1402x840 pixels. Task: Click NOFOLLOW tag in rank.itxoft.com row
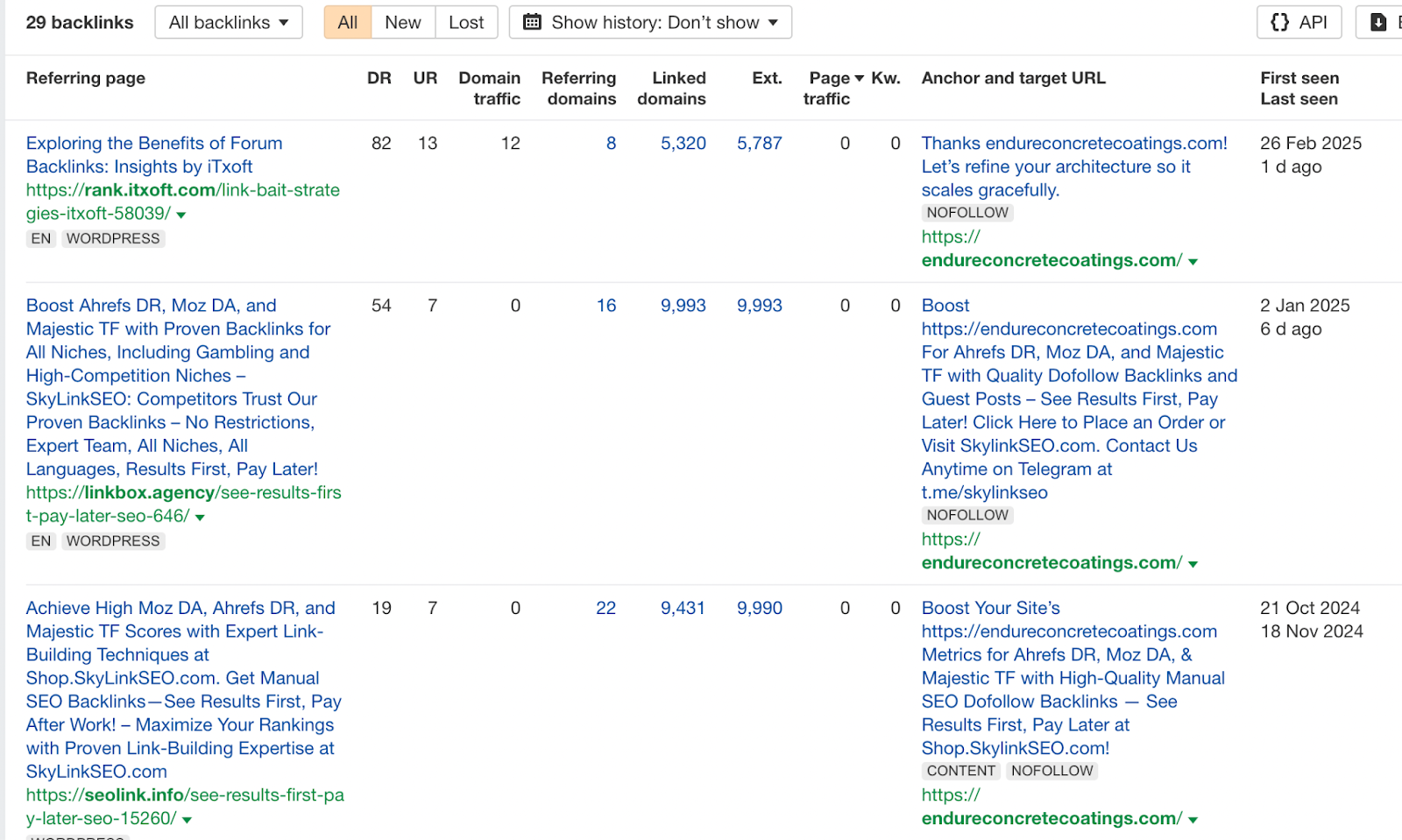tap(967, 212)
